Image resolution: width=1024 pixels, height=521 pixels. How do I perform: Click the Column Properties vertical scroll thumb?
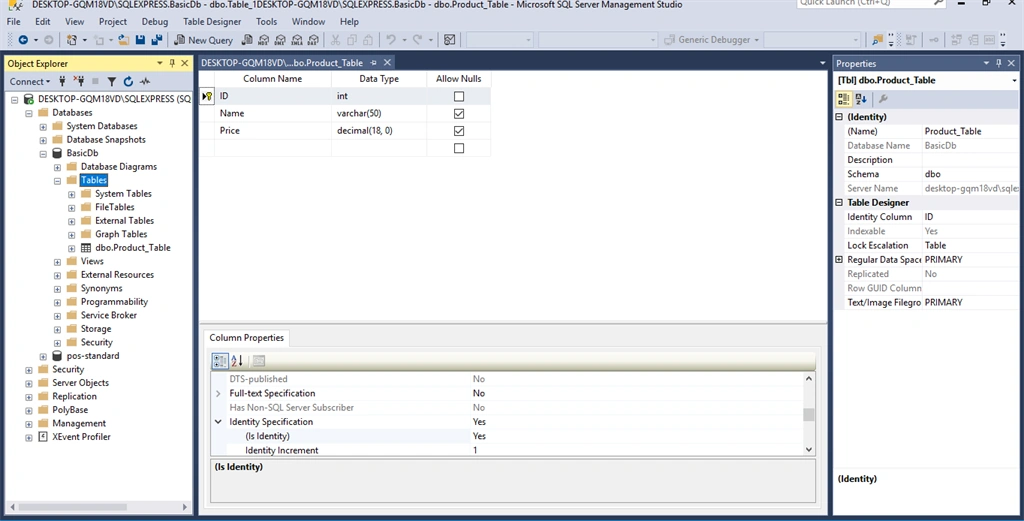click(x=809, y=415)
